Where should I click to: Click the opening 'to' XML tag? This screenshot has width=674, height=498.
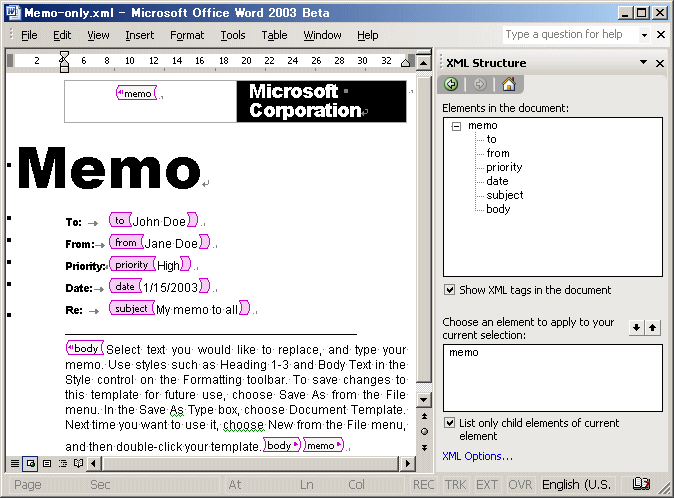[120, 220]
